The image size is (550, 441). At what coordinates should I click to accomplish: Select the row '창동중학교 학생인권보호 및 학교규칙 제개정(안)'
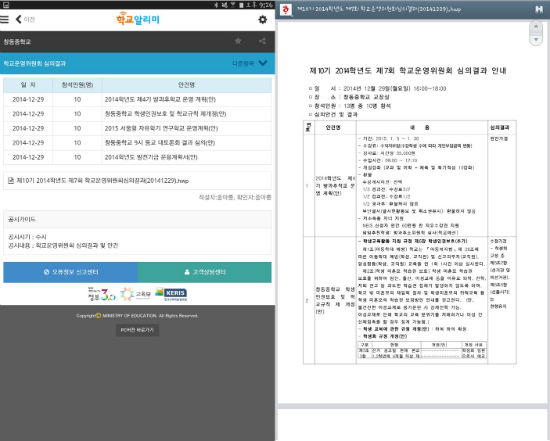point(138,114)
